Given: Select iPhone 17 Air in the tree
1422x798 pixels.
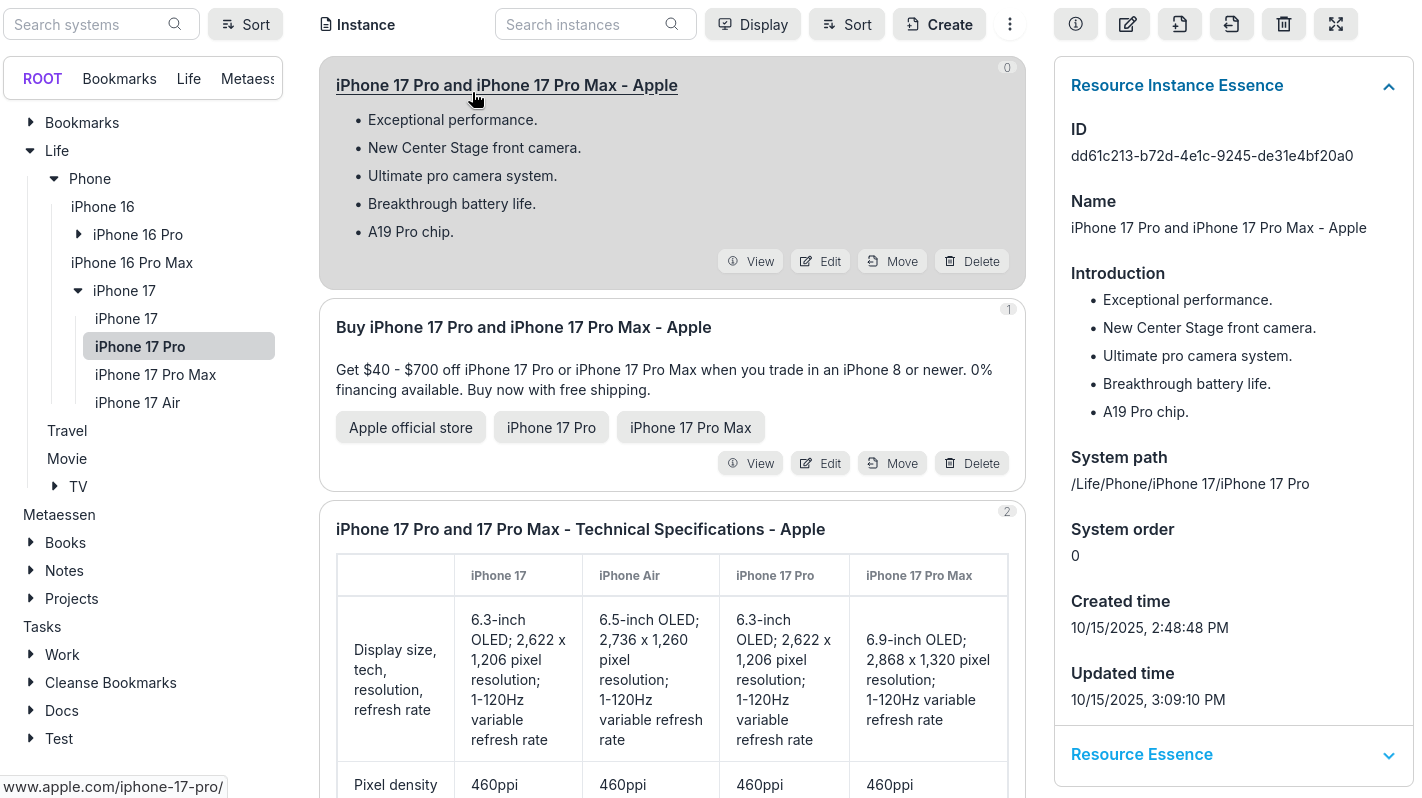Looking at the screenshot, I should coord(137,402).
